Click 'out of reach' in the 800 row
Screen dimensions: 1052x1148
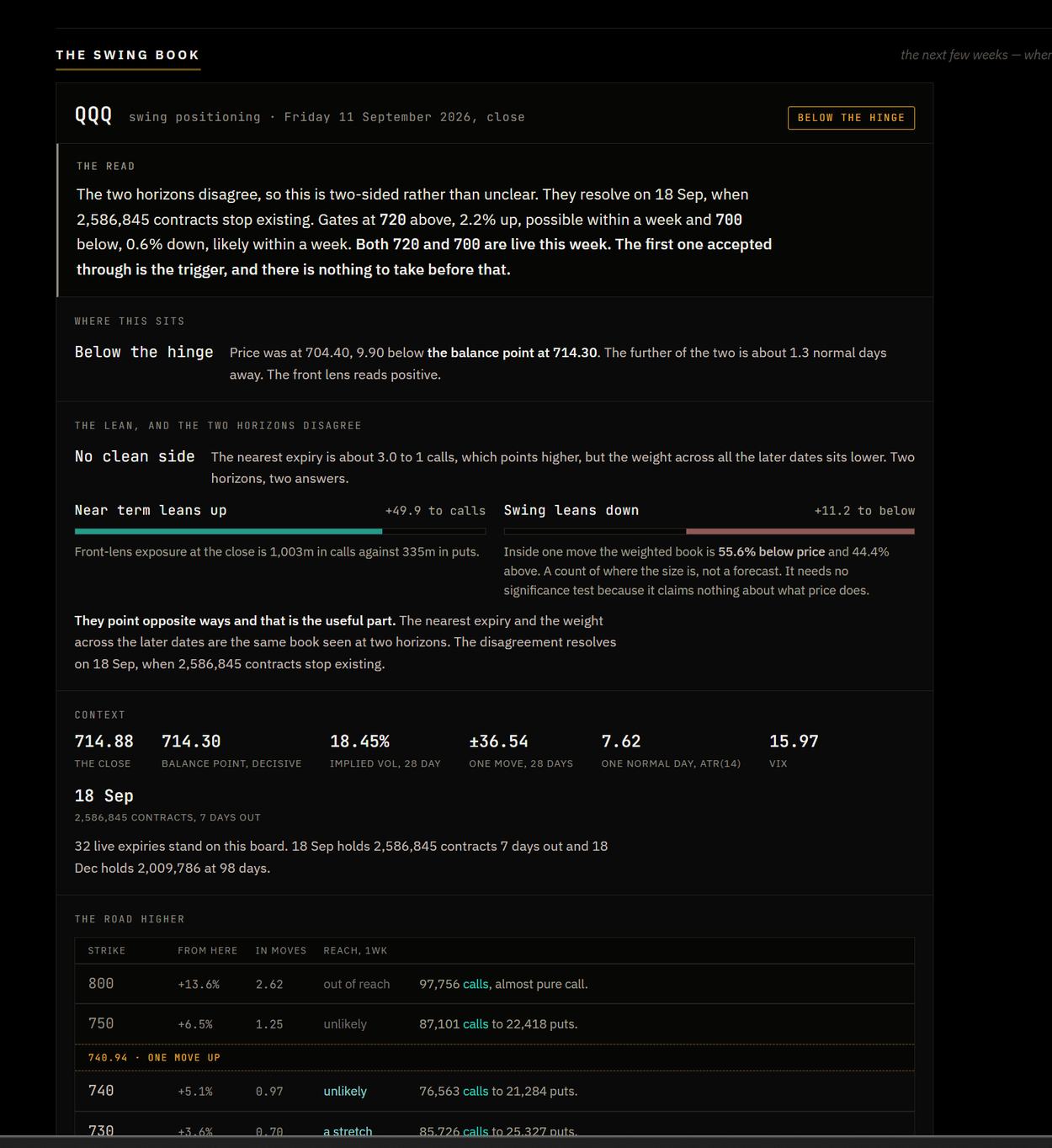coord(357,985)
